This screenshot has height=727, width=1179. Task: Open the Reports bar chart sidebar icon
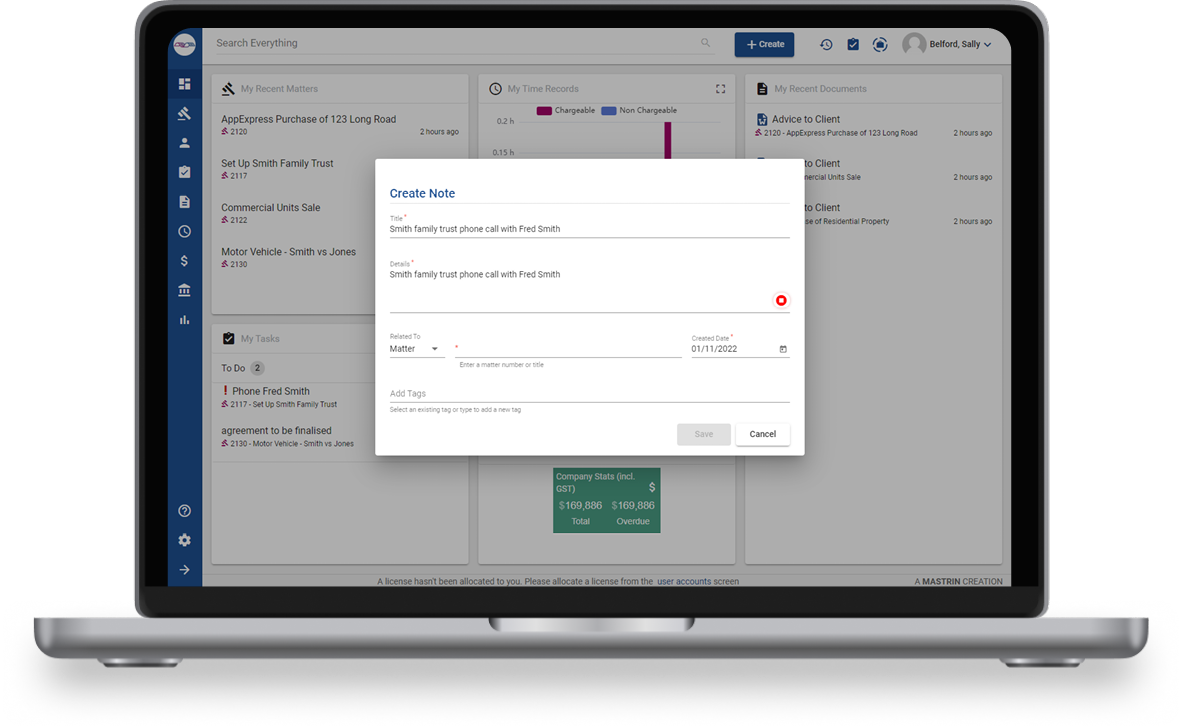(184, 320)
